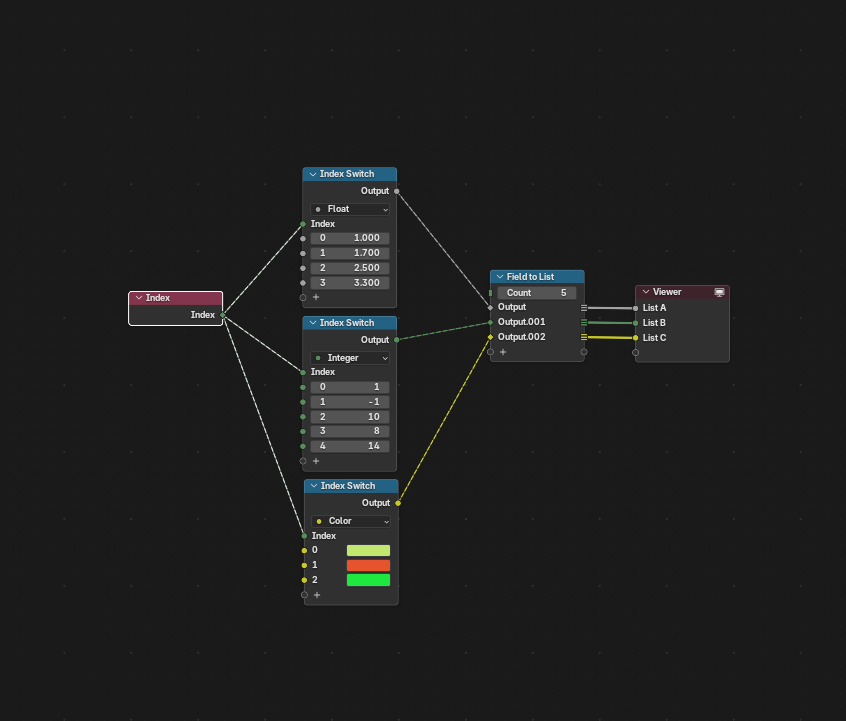This screenshot has height=721, width=846.
Task: Collapse the Integer Index Switch node
Action: pos(313,323)
